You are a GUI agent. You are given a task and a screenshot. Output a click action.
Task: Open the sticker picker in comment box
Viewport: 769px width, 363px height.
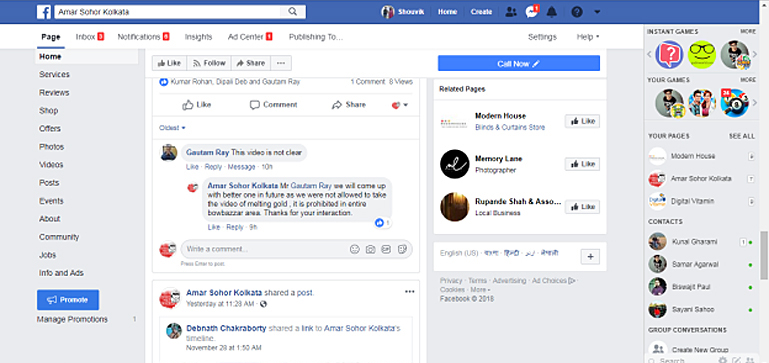point(402,249)
